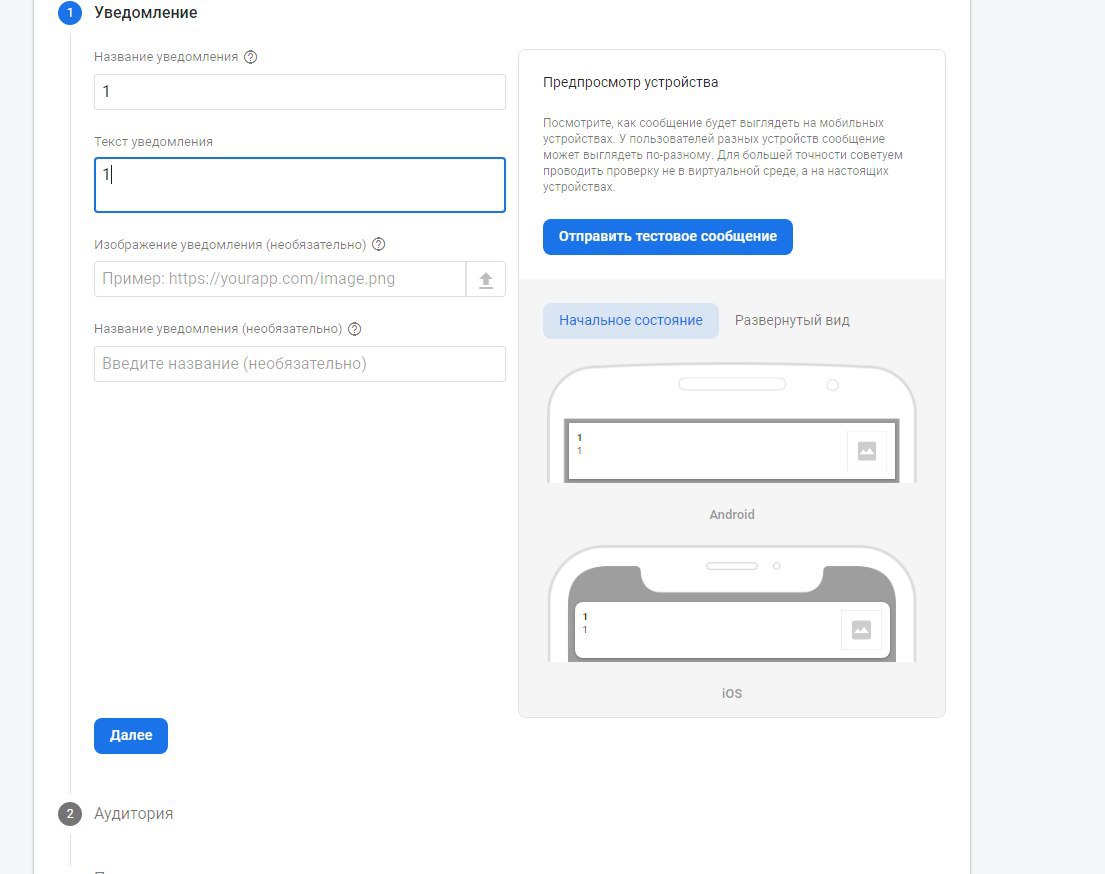The height and width of the screenshot is (874, 1105).
Task: Click help icon beside optional Название уведомления
Action: pos(354,329)
